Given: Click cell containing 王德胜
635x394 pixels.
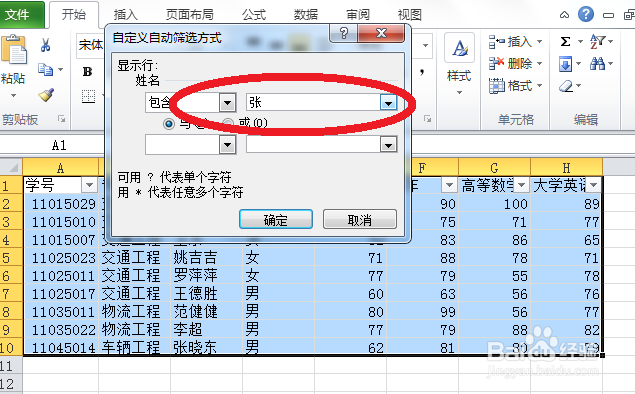Looking at the screenshot, I should pyautogui.click(x=207, y=294).
